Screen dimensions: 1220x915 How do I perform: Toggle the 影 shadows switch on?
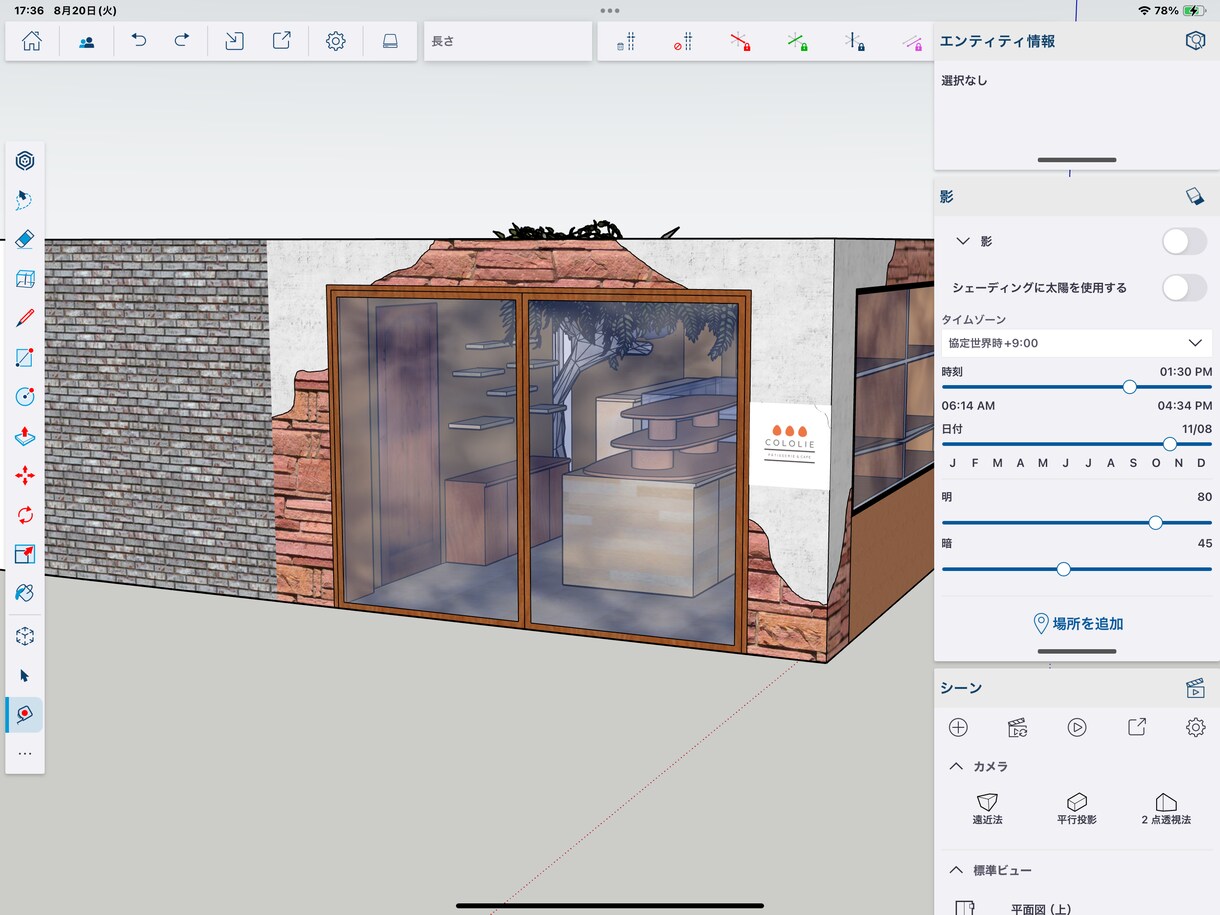pos(1184,241)
